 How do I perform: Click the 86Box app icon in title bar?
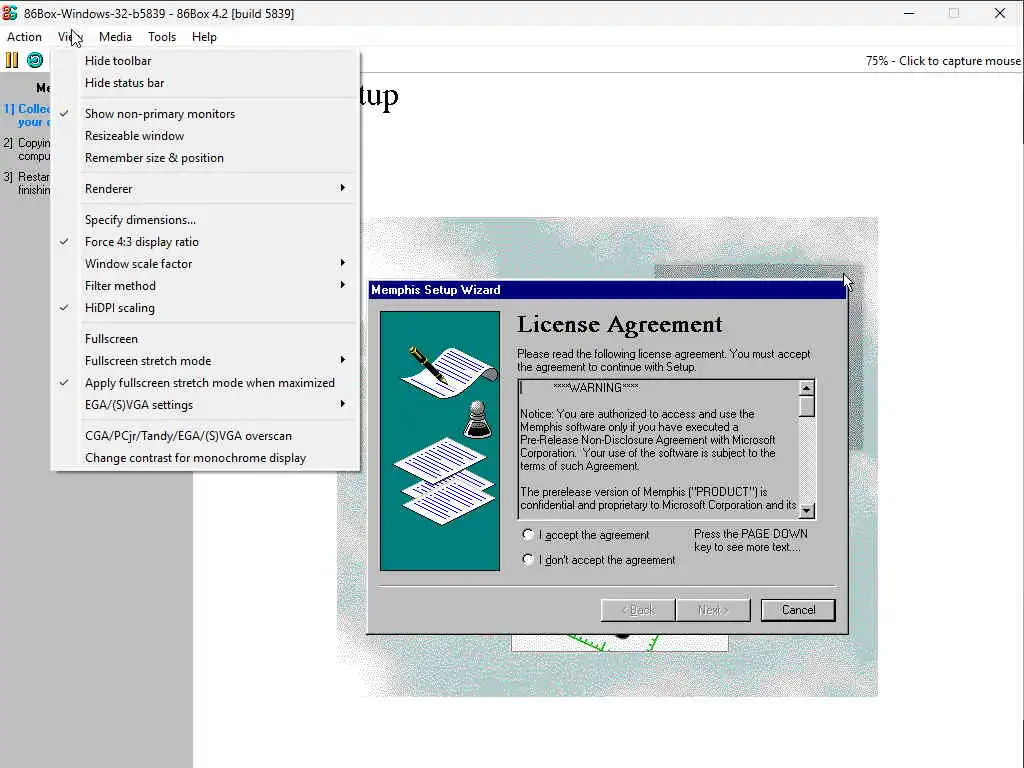pyautogui.click(x=10, y=12)
